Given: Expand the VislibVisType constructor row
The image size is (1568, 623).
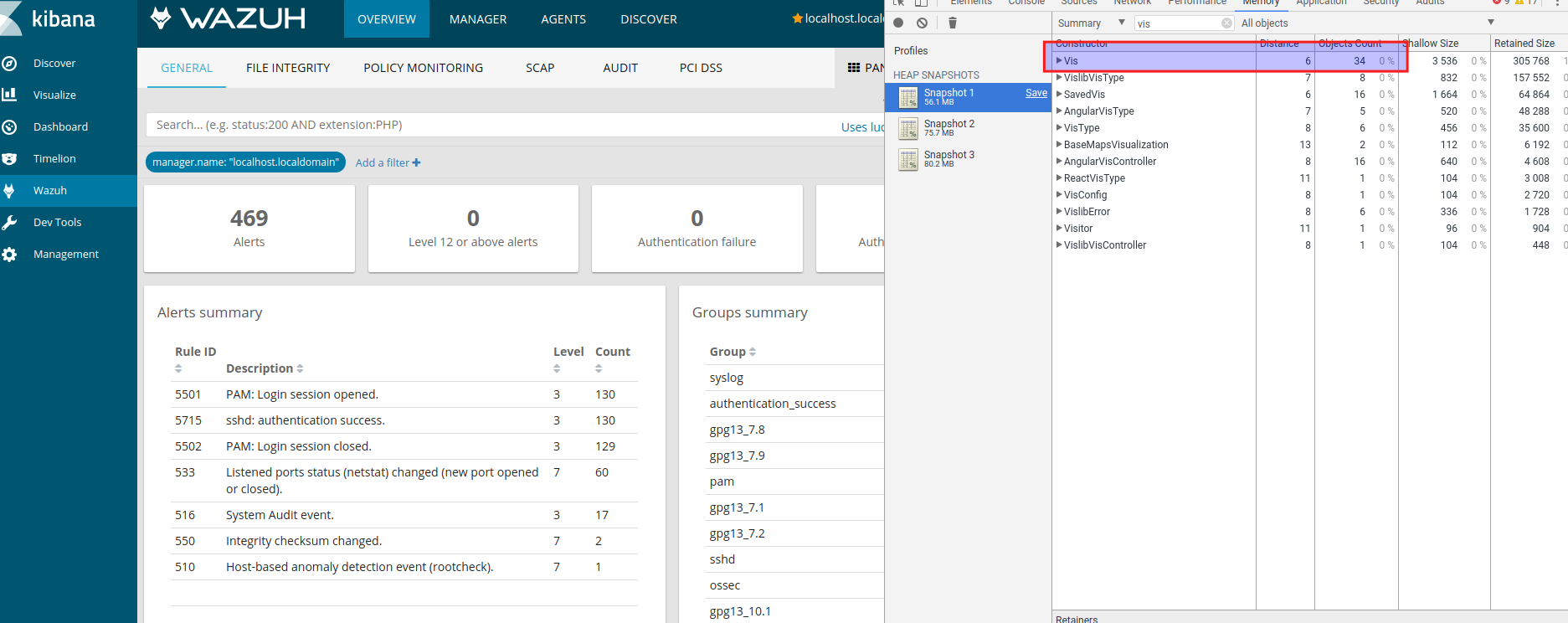Looking at the screenshot, I should click(1059, 77).
